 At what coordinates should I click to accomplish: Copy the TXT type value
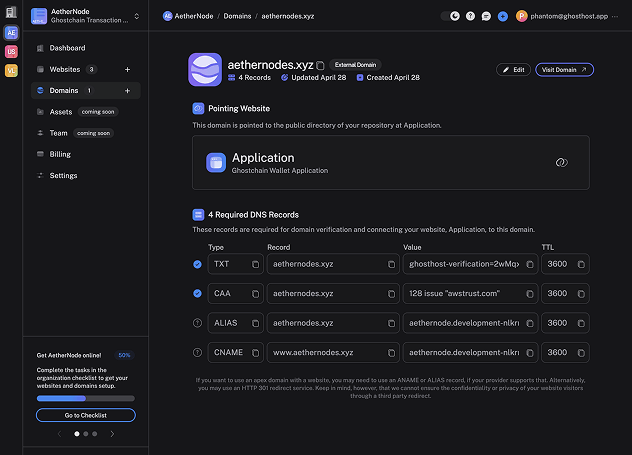click(x=256, y=264)
